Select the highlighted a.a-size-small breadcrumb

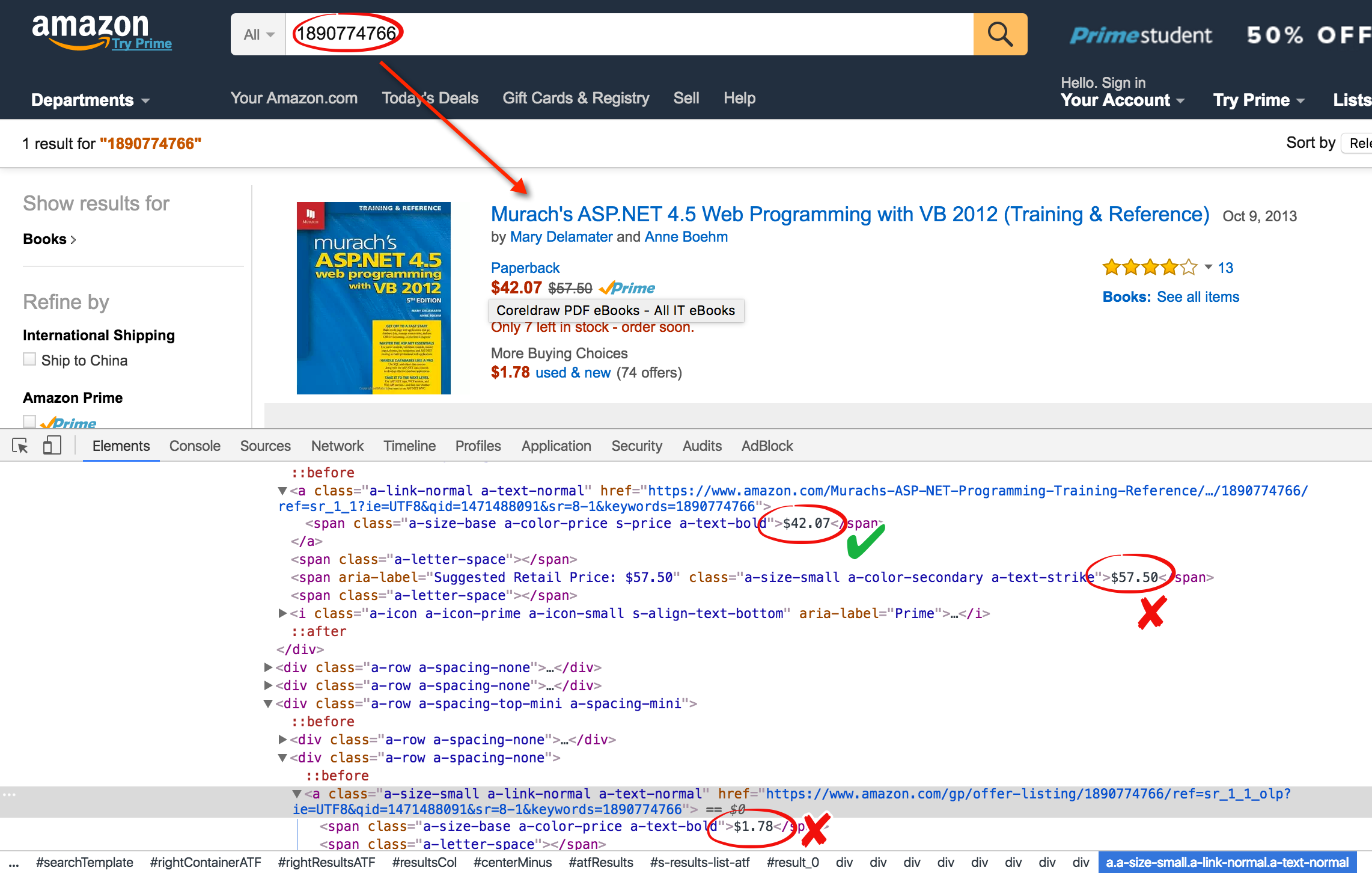tap(1227, 863)
